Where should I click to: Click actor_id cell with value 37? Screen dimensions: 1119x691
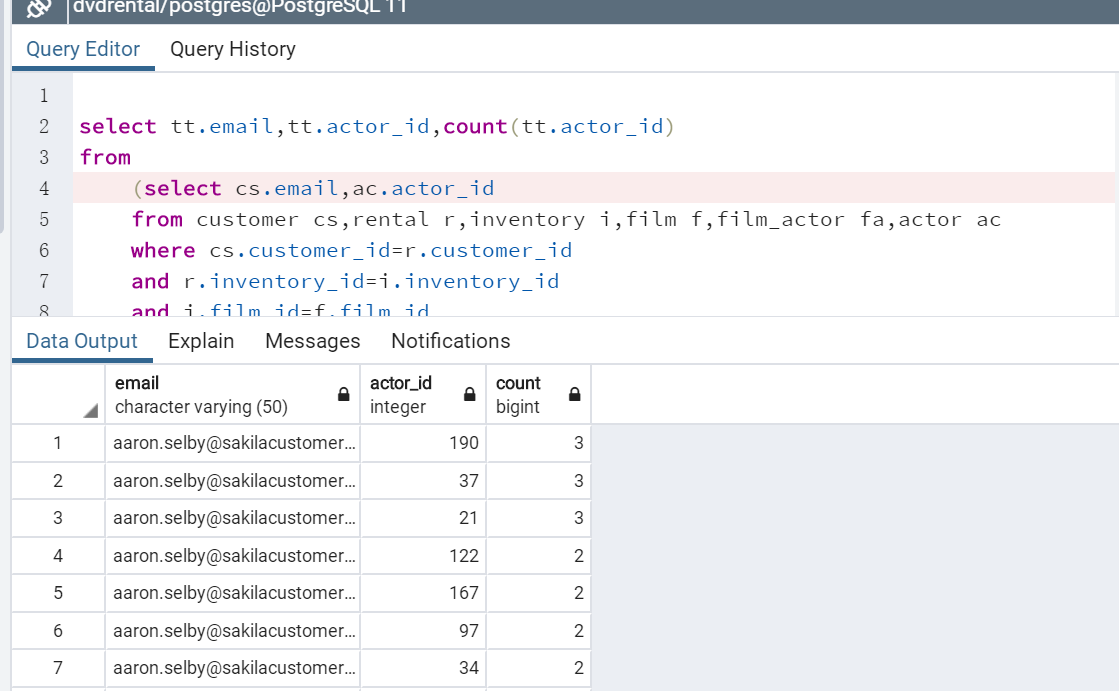(x=423, y=481)
